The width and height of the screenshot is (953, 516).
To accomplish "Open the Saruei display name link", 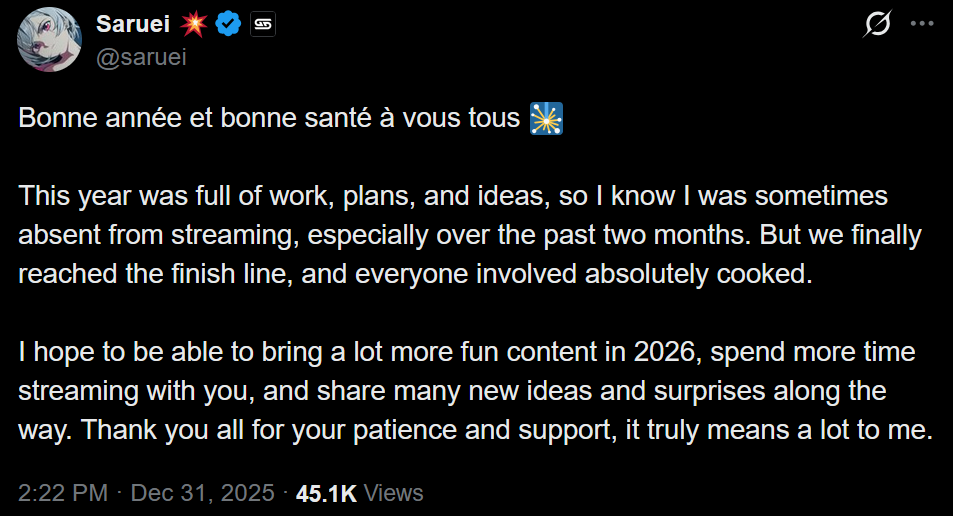I will [x=132, y=24].
